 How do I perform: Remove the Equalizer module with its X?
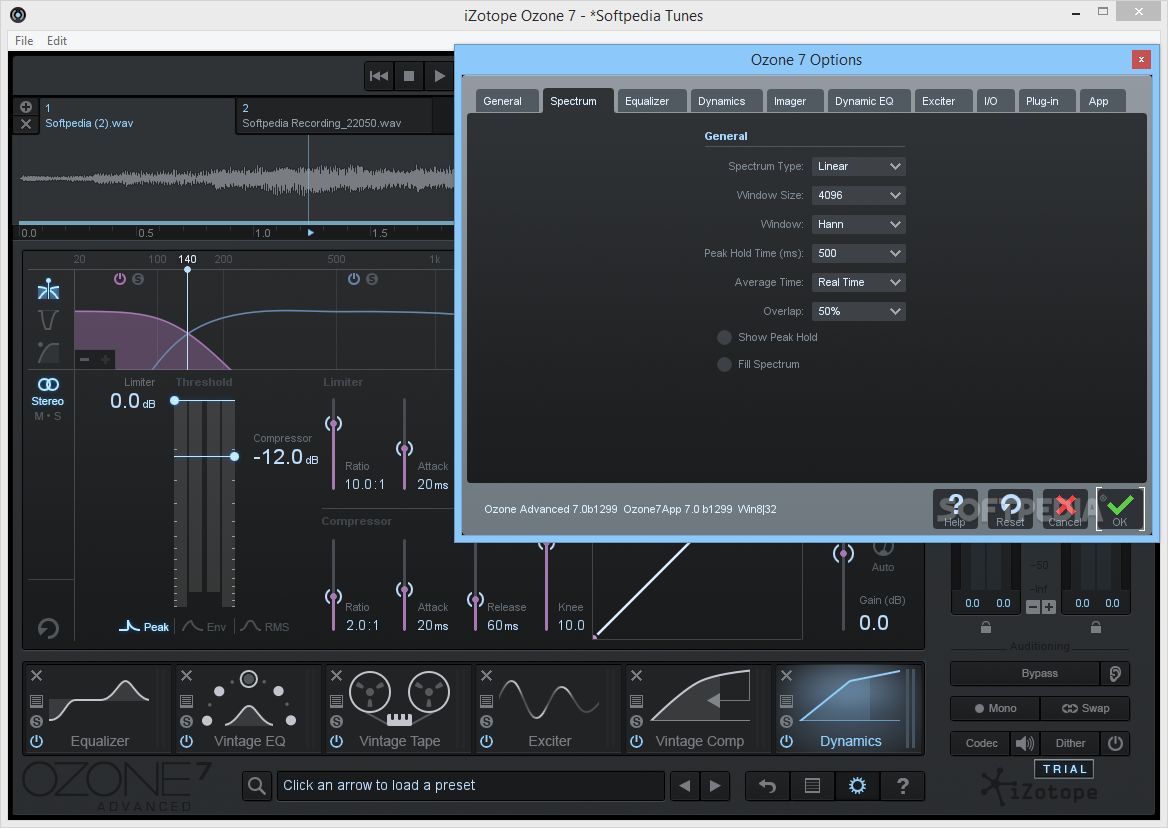coord(36,676)
